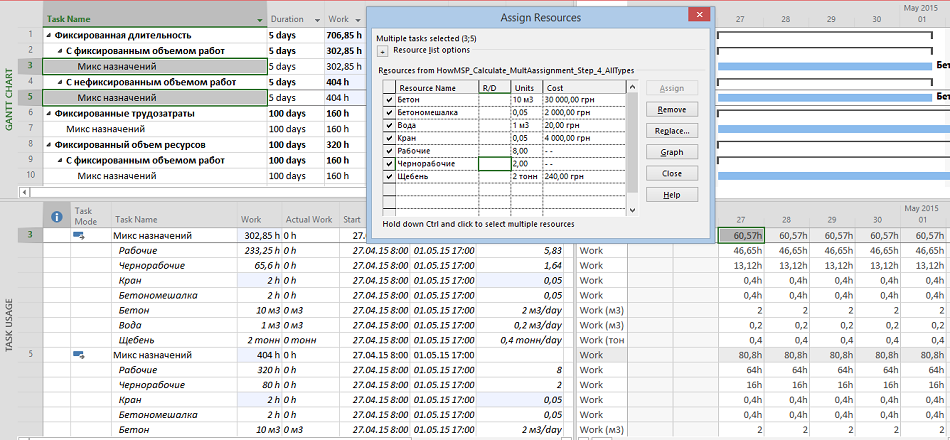The width and height of the screenshot is (950, 440).
Task: Close the Assign Resources dialog with X
Action: click(699, 15)
